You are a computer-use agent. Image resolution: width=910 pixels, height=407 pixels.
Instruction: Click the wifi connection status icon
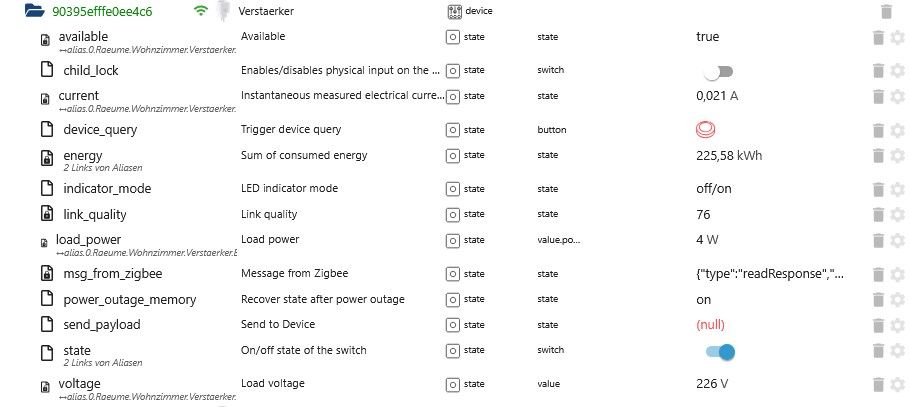tap(200, 10)
